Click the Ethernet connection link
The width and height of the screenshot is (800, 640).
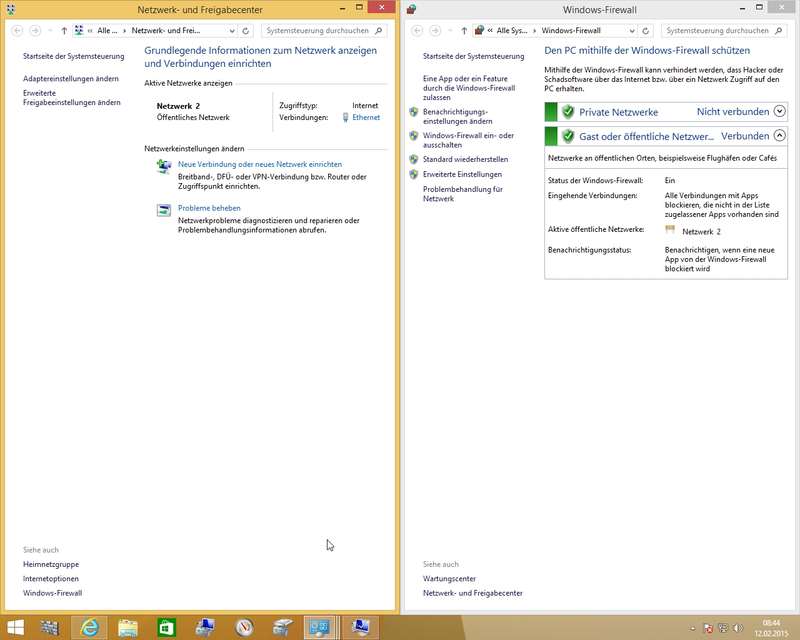coord(366,117)
